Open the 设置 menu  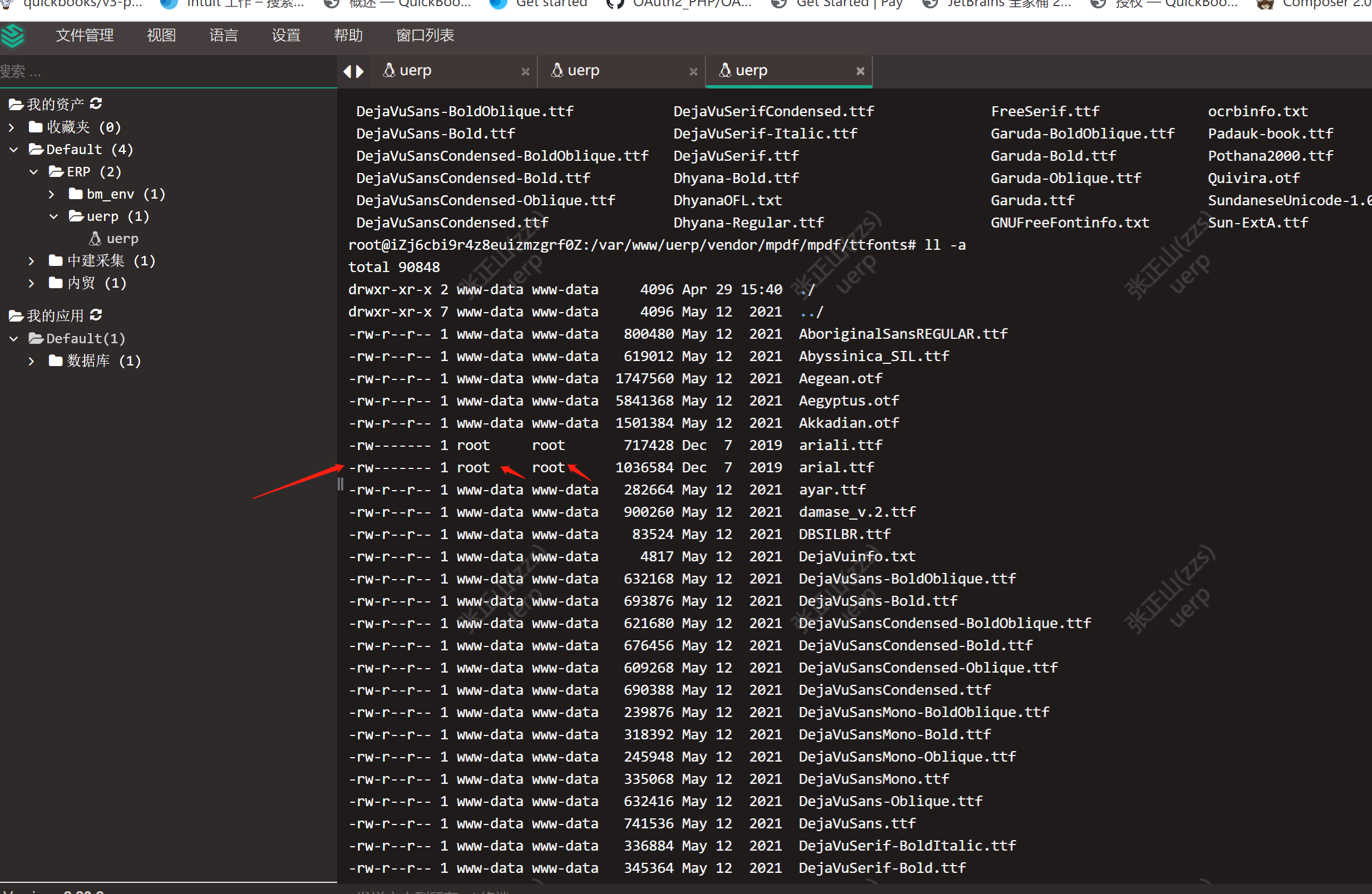286,36
